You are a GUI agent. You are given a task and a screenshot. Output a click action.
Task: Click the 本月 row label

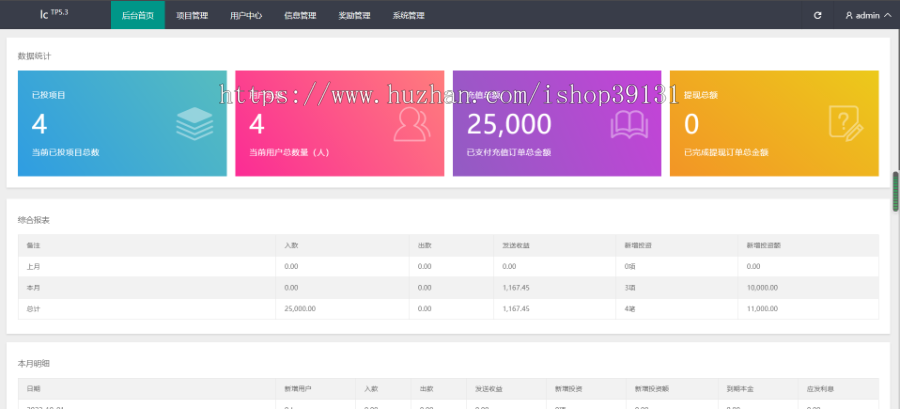coord(33,287)
